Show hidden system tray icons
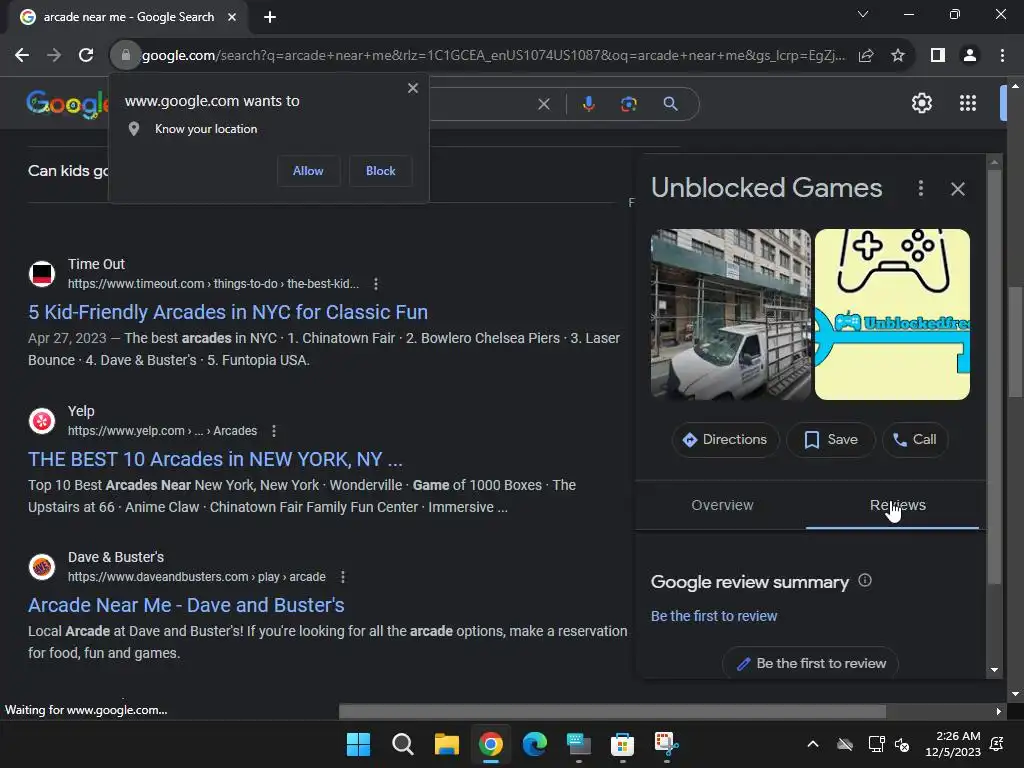The height and width of the screenshot is (768, 1024). pos(812,744)
